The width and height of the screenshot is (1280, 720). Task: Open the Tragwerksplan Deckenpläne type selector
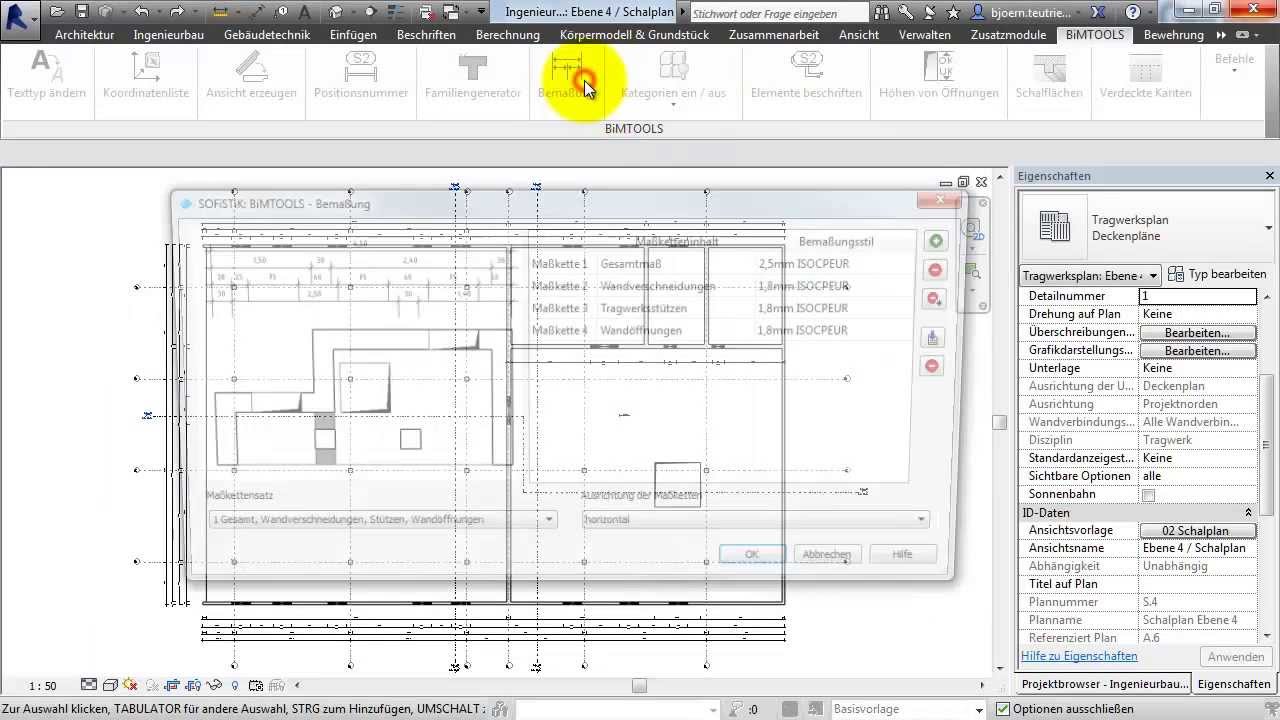(1146, 228)
